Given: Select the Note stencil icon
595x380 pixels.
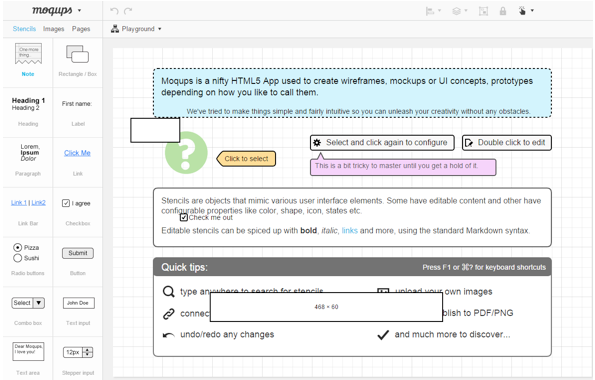Looking at the screenshot, I should (x=28, y=54).
